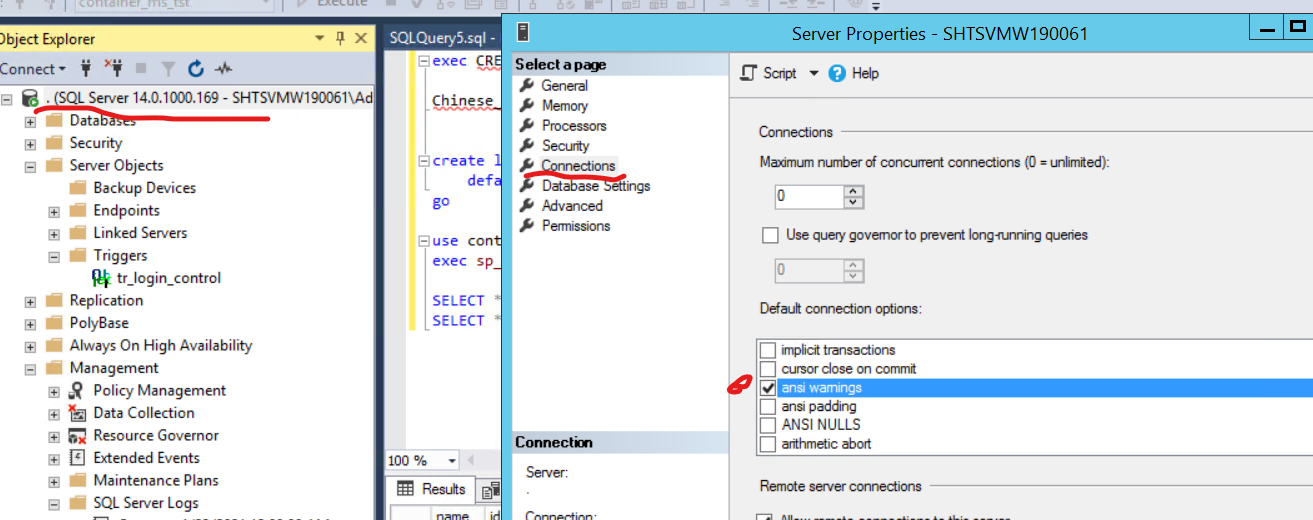Open the Activity Monitor pulse icon
This screenshot has height=520, width=1313.
223,69
